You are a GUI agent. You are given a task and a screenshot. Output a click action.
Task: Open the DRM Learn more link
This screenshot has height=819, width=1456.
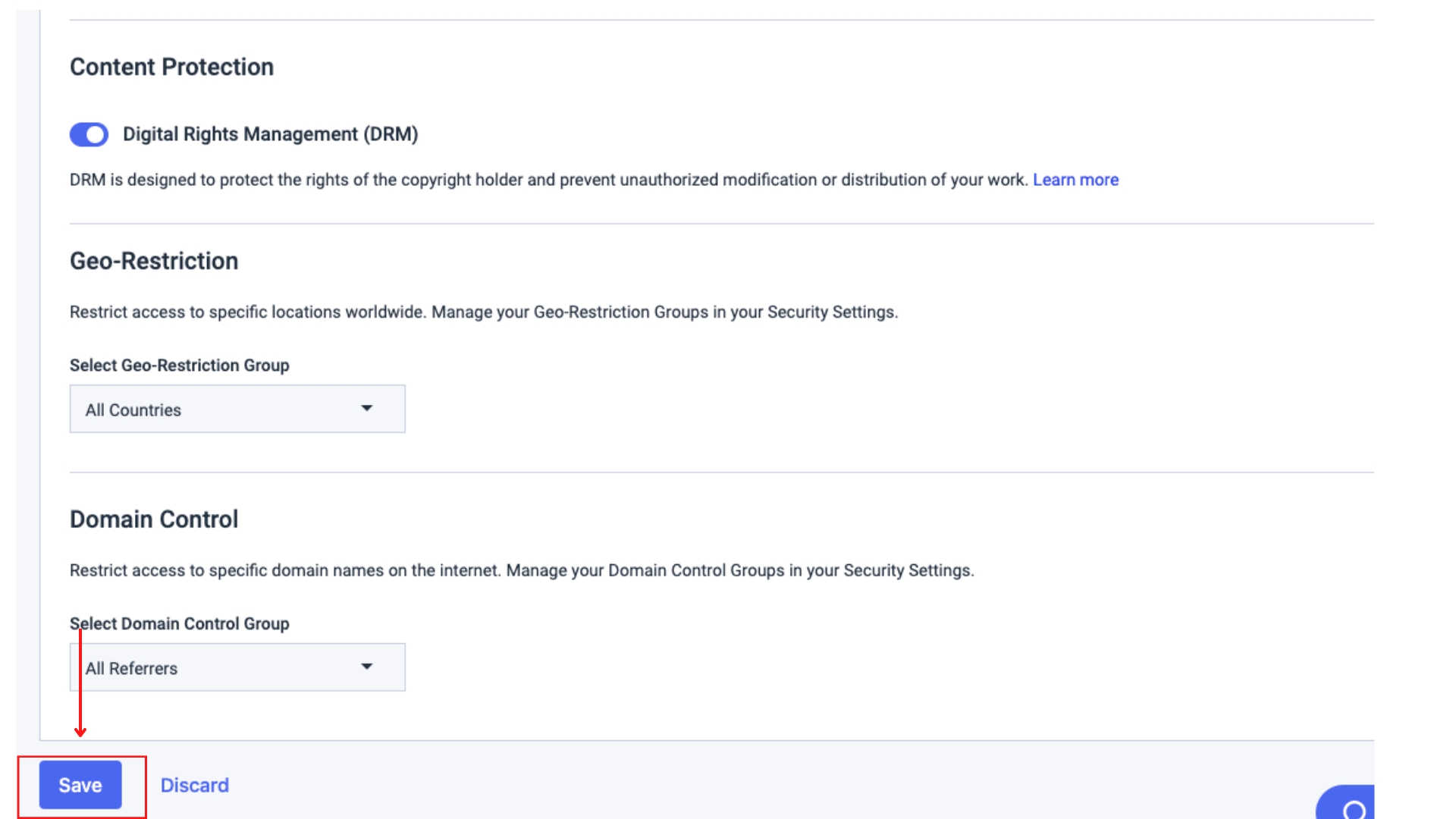pyautogui.click(x=1075, y=180)
